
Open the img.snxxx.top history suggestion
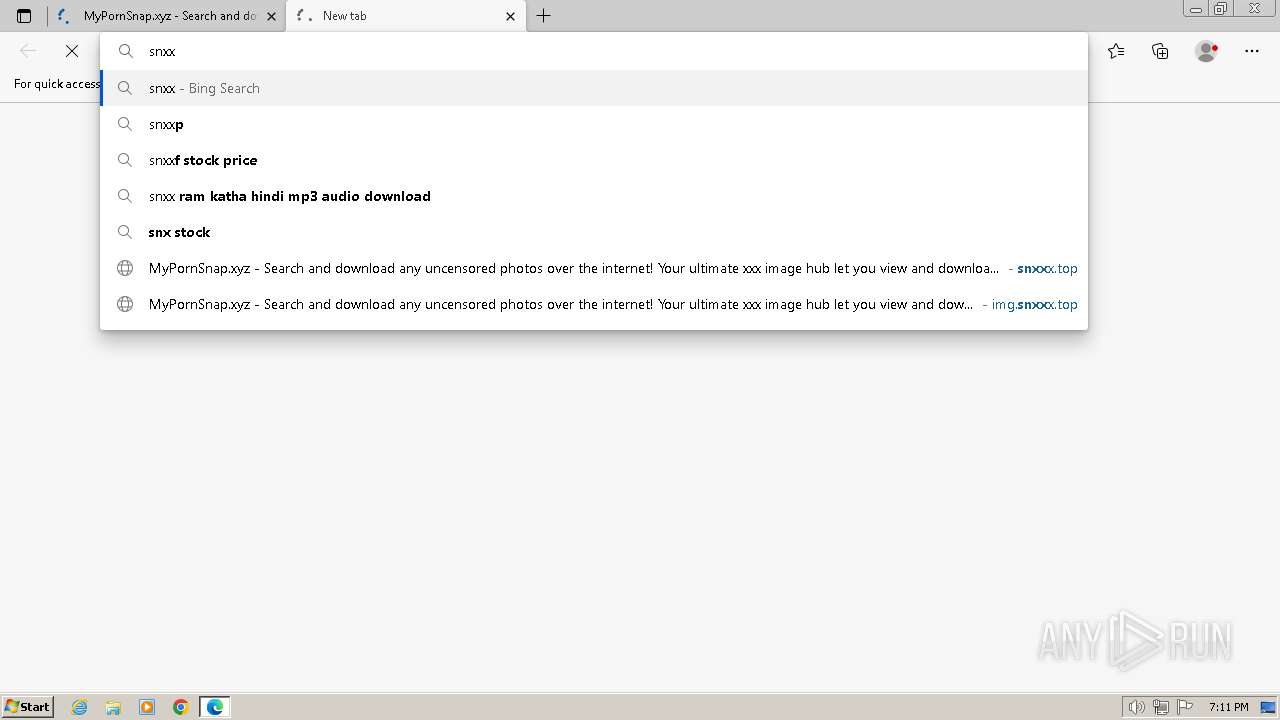(594, 304)
